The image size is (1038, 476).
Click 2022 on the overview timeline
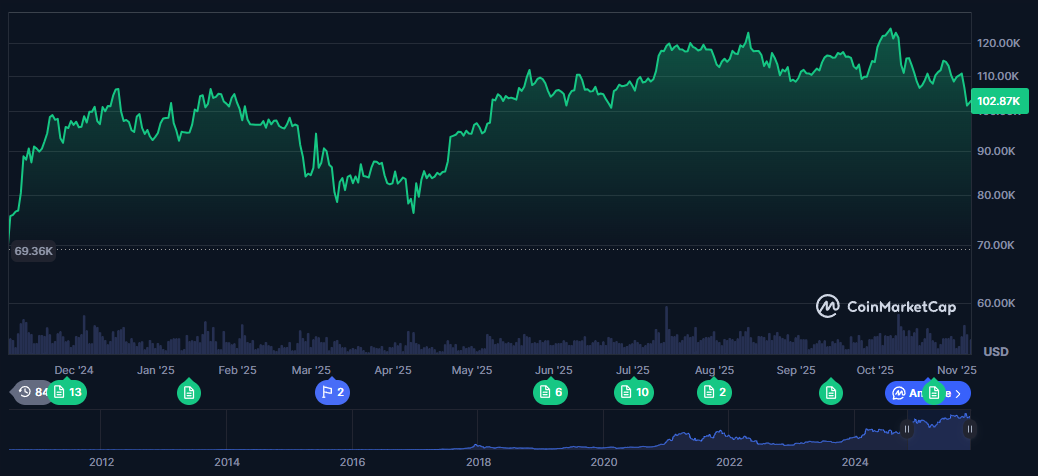(729, 462)
